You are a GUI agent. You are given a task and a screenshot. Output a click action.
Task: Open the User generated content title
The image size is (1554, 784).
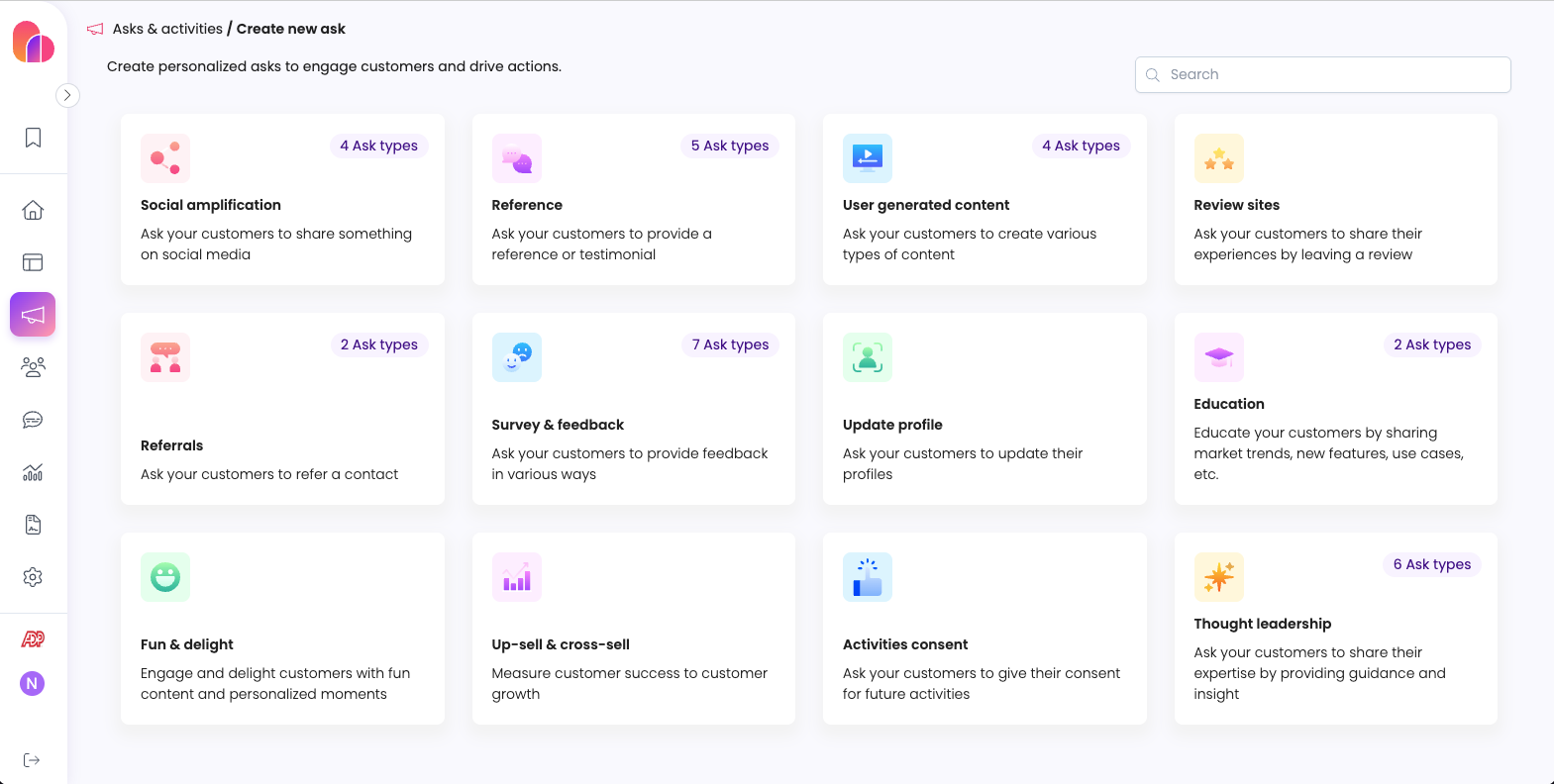coord(926,205)
